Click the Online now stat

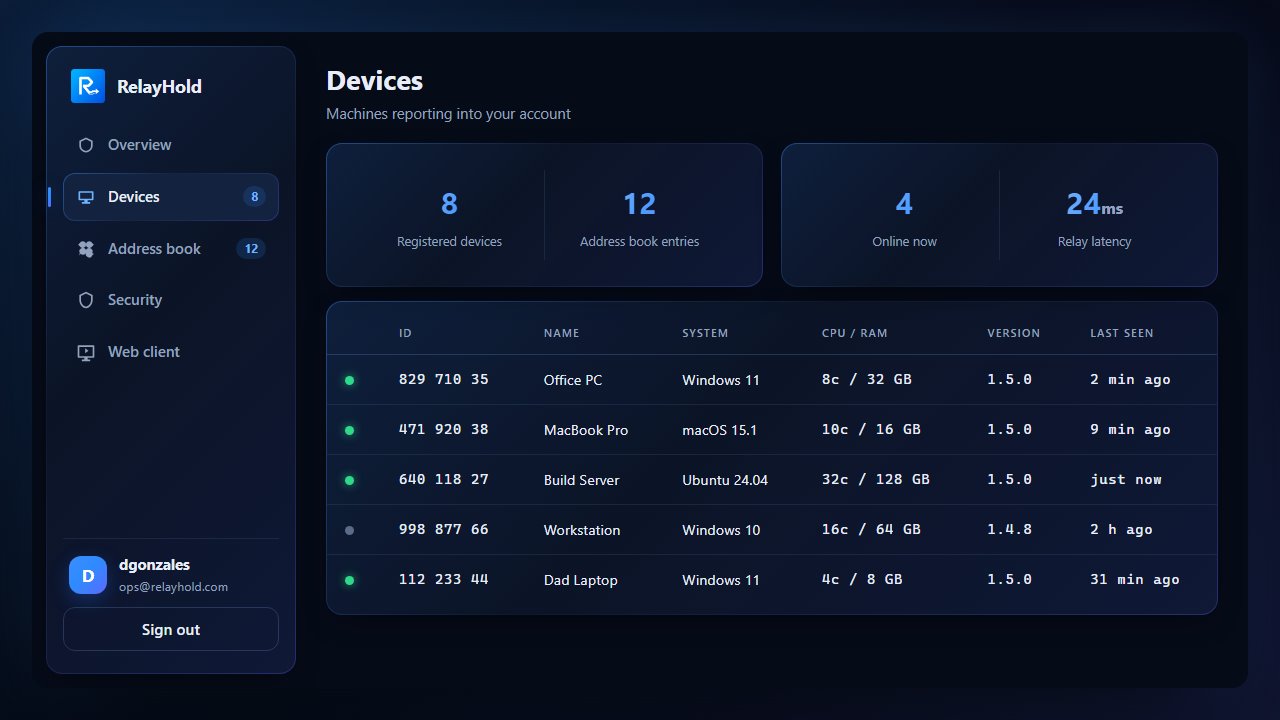pyautogui.click(x=904, y=216)
